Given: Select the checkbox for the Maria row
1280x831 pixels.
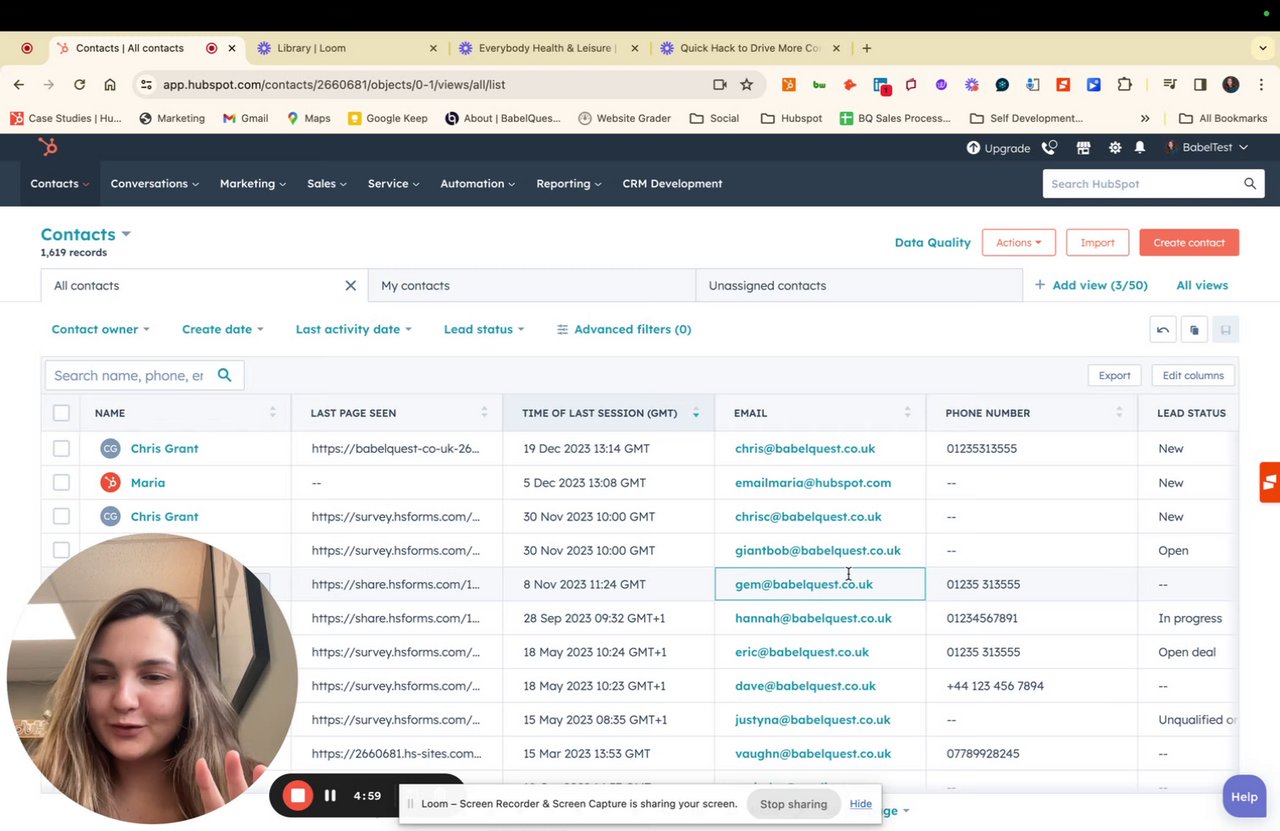Looking at the screenshot, I should 61,483.
